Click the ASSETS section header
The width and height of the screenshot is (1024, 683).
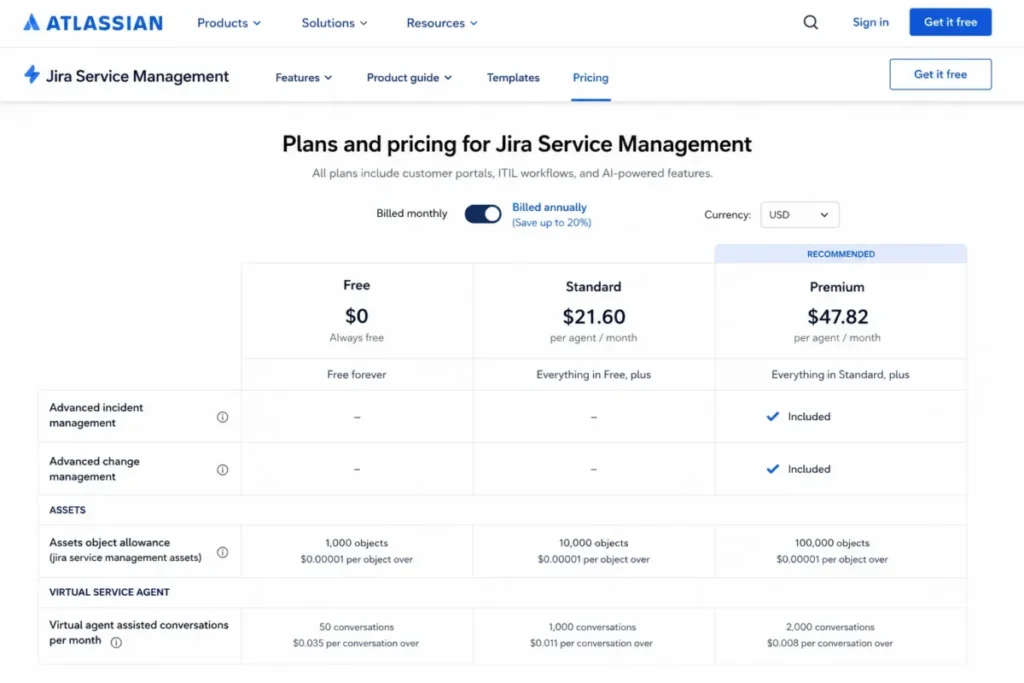[67, 510]
